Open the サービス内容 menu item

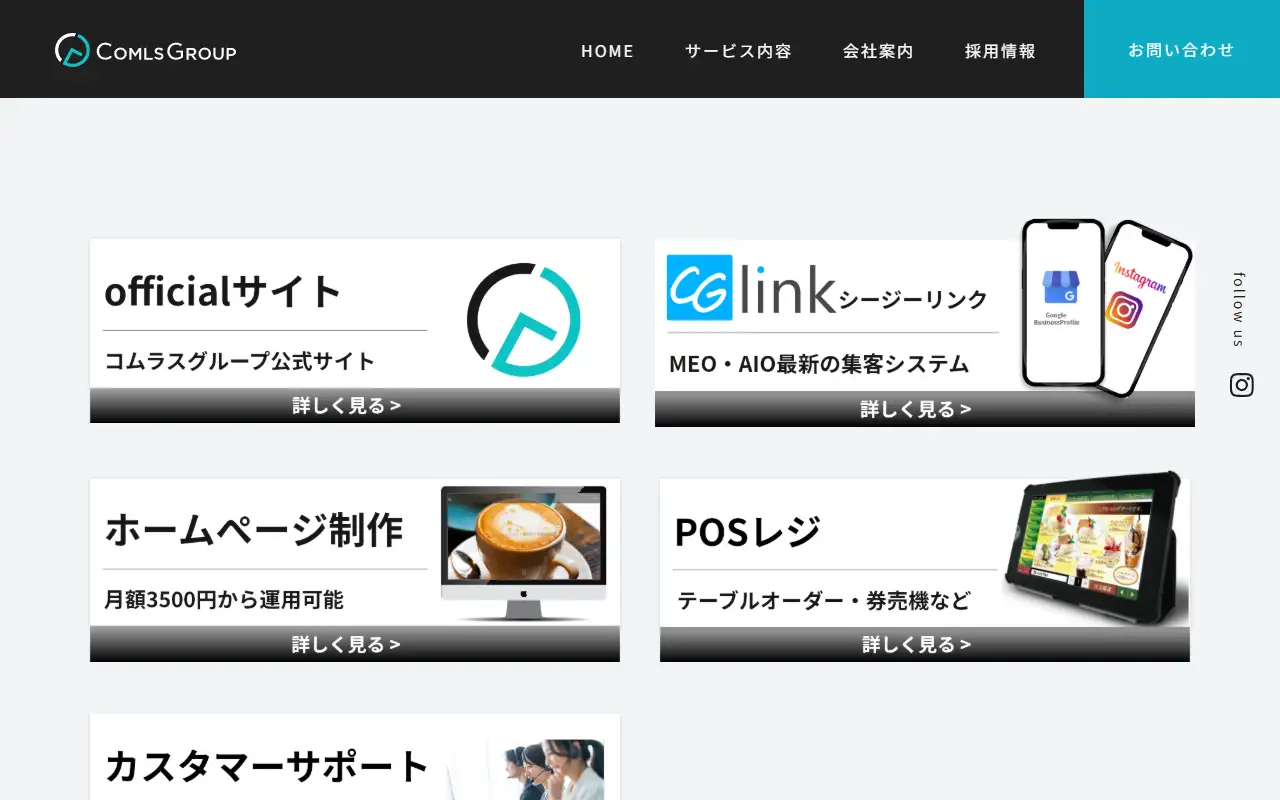[738, 50]
